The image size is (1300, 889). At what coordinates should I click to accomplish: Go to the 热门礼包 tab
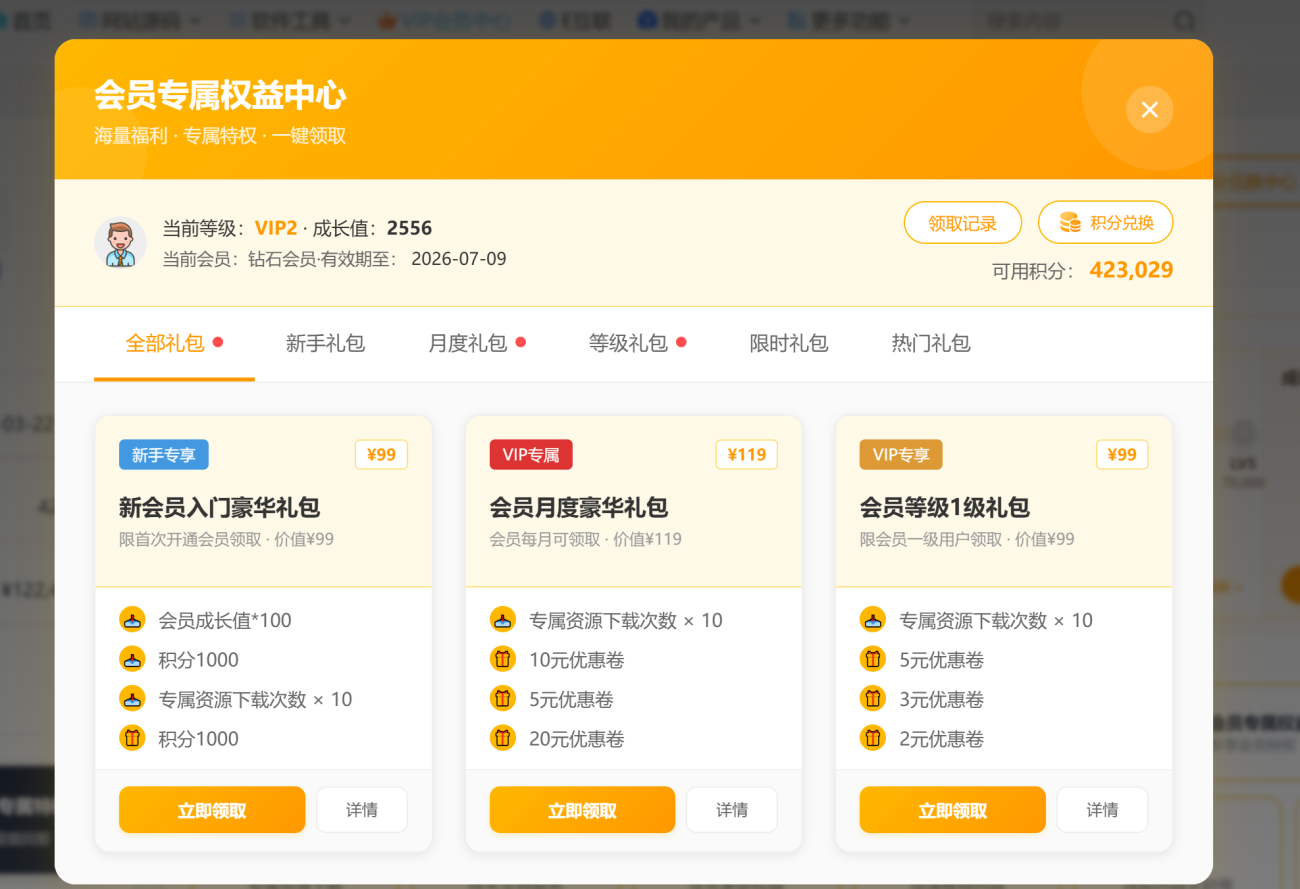coord(931,344)
